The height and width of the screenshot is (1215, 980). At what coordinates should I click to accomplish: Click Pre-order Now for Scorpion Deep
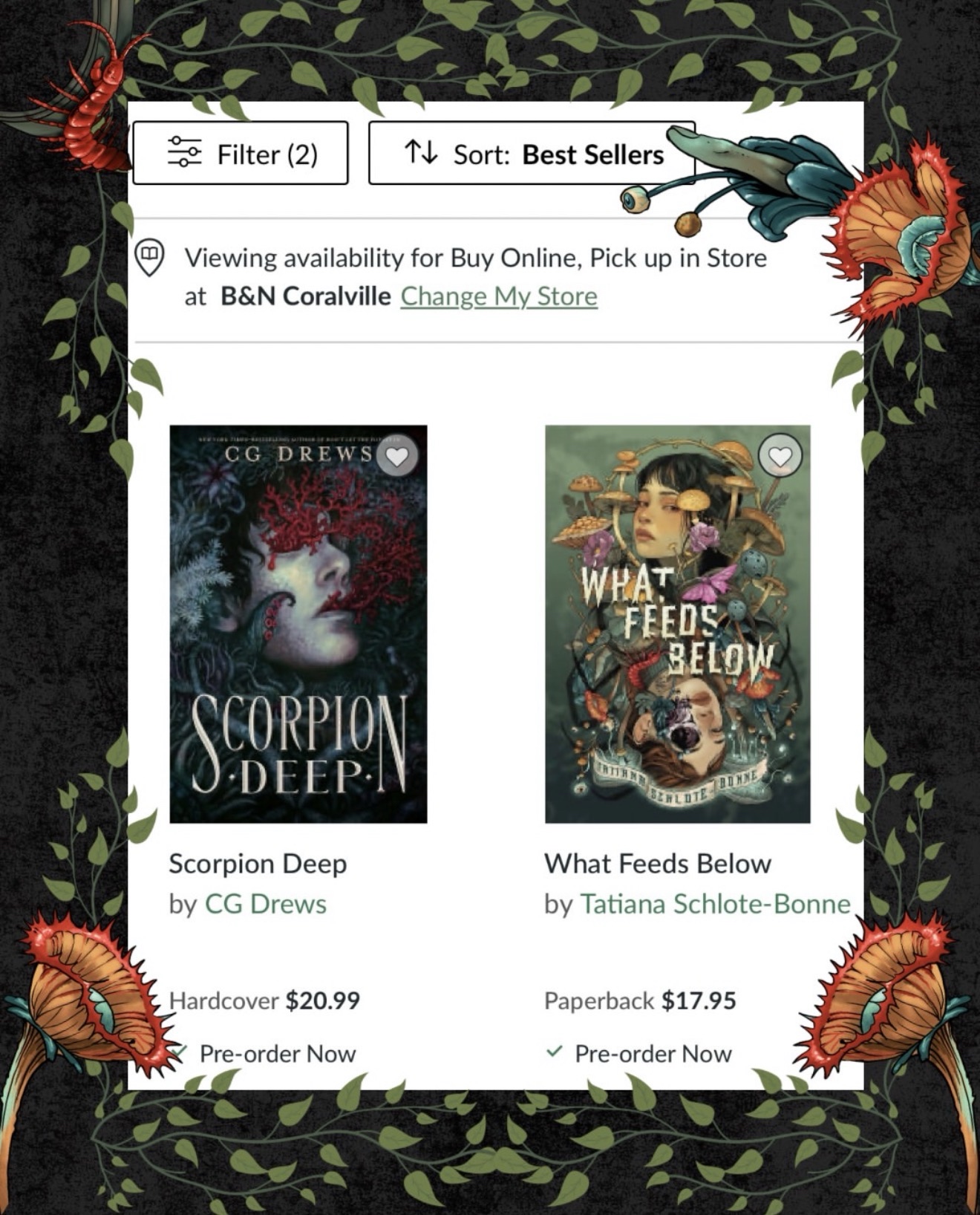[x=278, y=1053]
